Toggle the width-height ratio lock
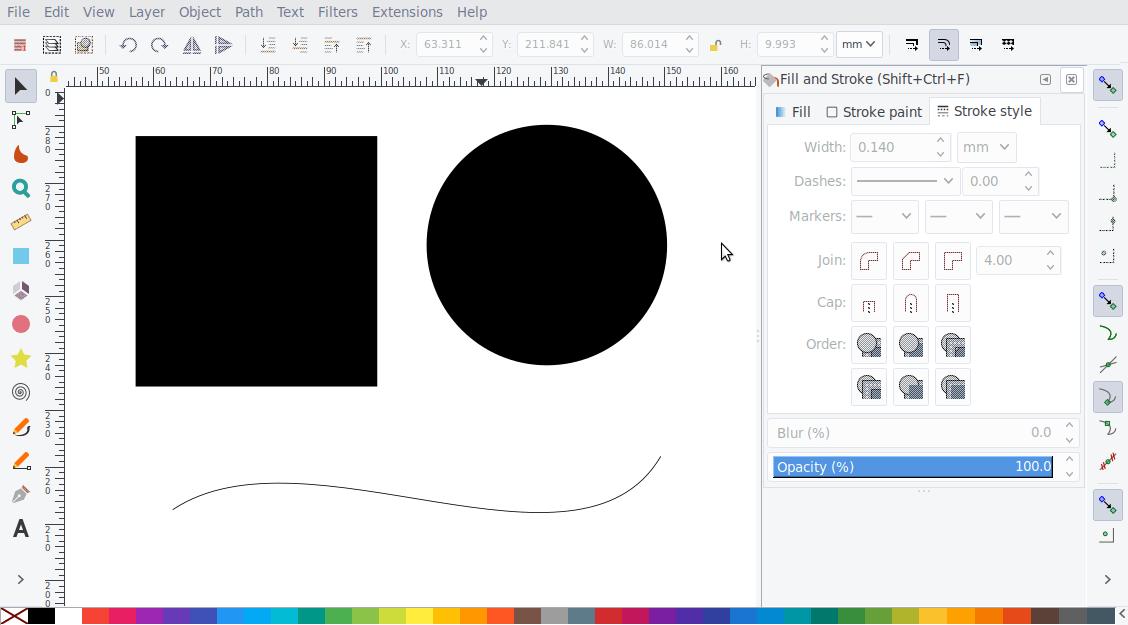The height and width of the screenshot is (625, 1128). point(715,45)
